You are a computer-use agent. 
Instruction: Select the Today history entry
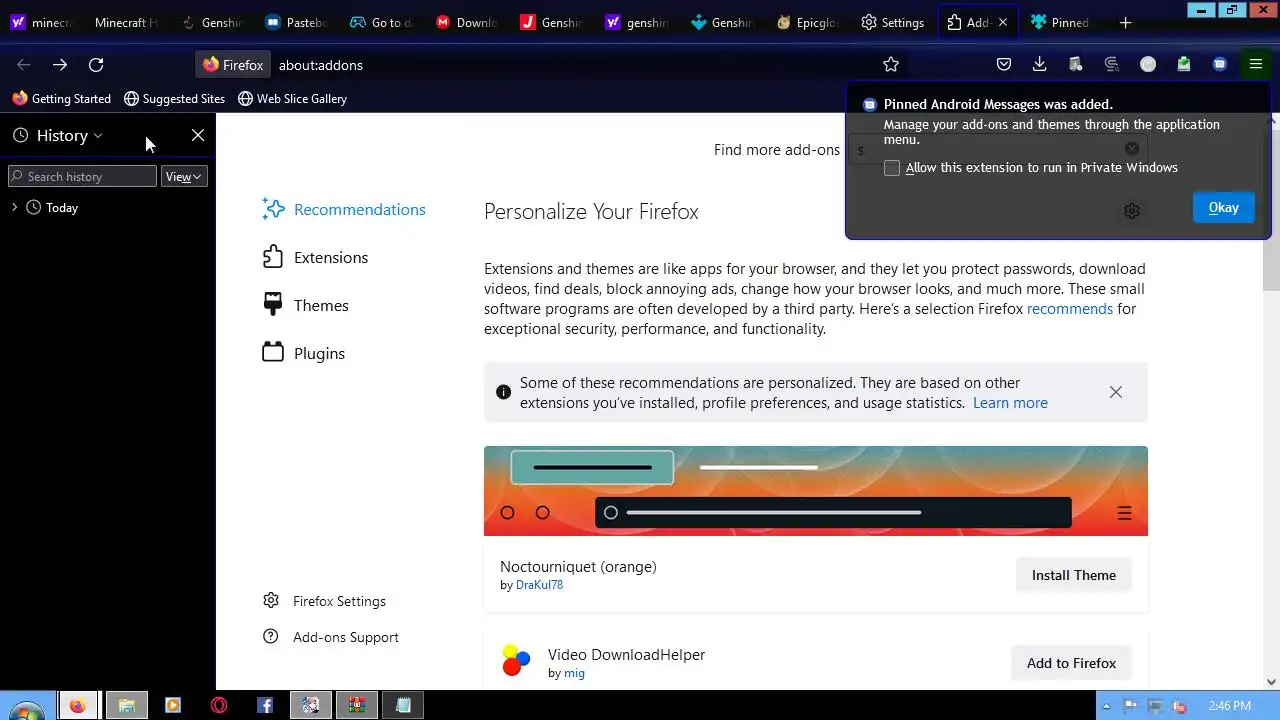(x=61, y=208)
